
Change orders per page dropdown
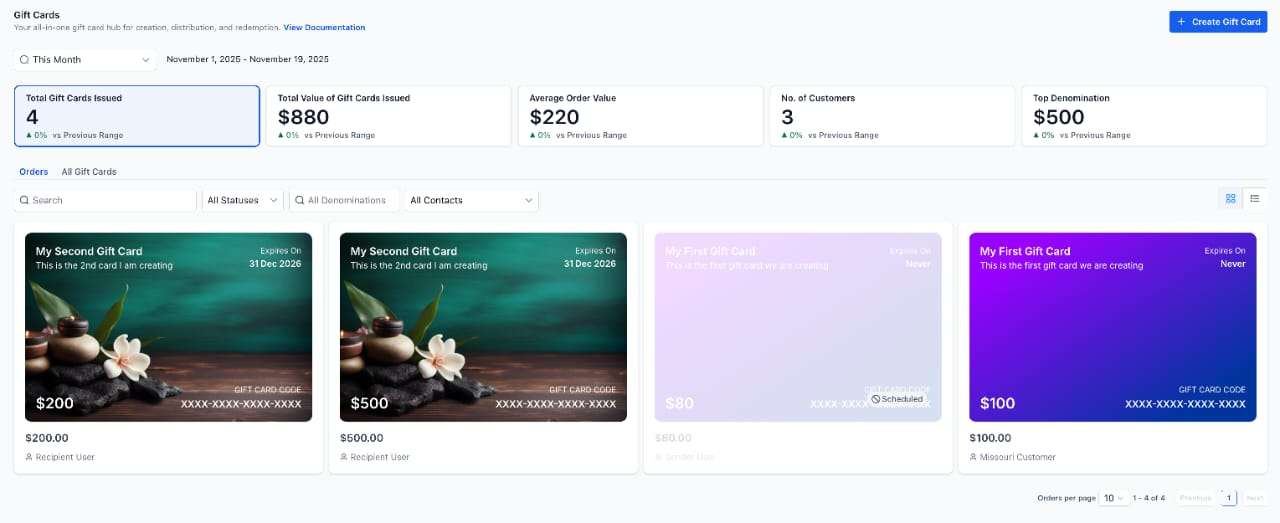pos(1113,498)
